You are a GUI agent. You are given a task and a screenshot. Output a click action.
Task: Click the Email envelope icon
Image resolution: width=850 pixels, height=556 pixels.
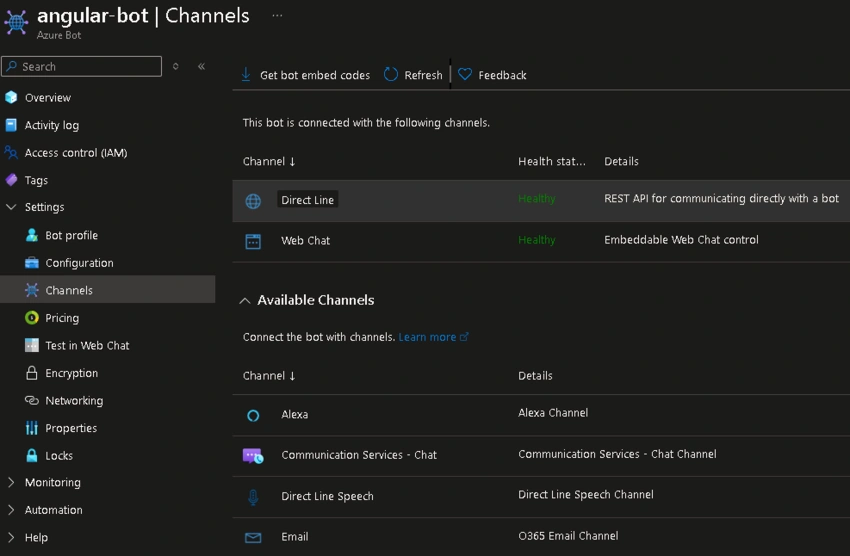pos(253,538)
